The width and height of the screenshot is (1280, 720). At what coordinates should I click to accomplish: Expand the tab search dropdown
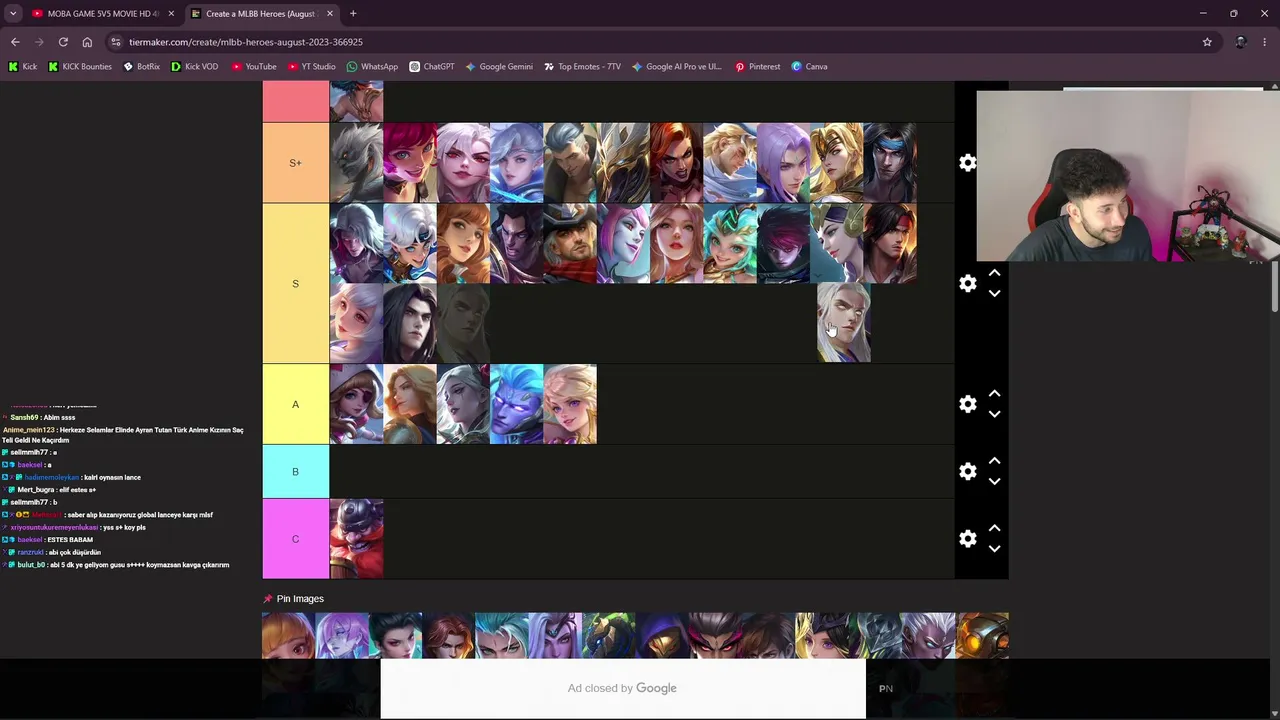pyautogui.click(x=13, y=14)
